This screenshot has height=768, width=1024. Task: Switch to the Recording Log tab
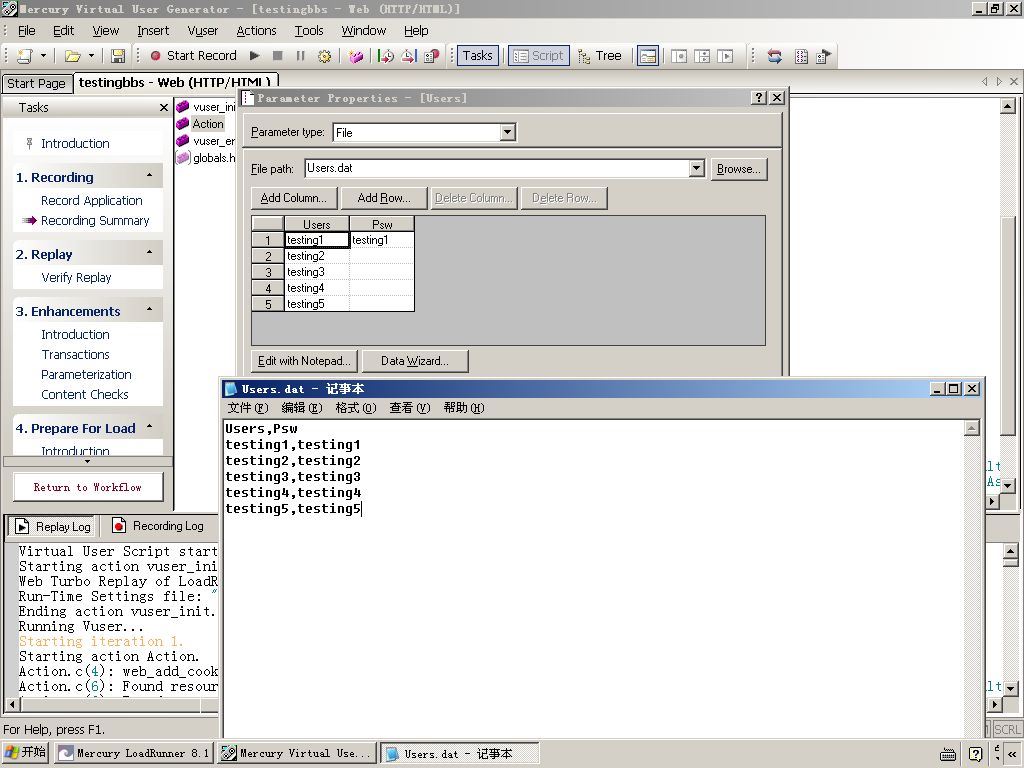coord(158,526)
